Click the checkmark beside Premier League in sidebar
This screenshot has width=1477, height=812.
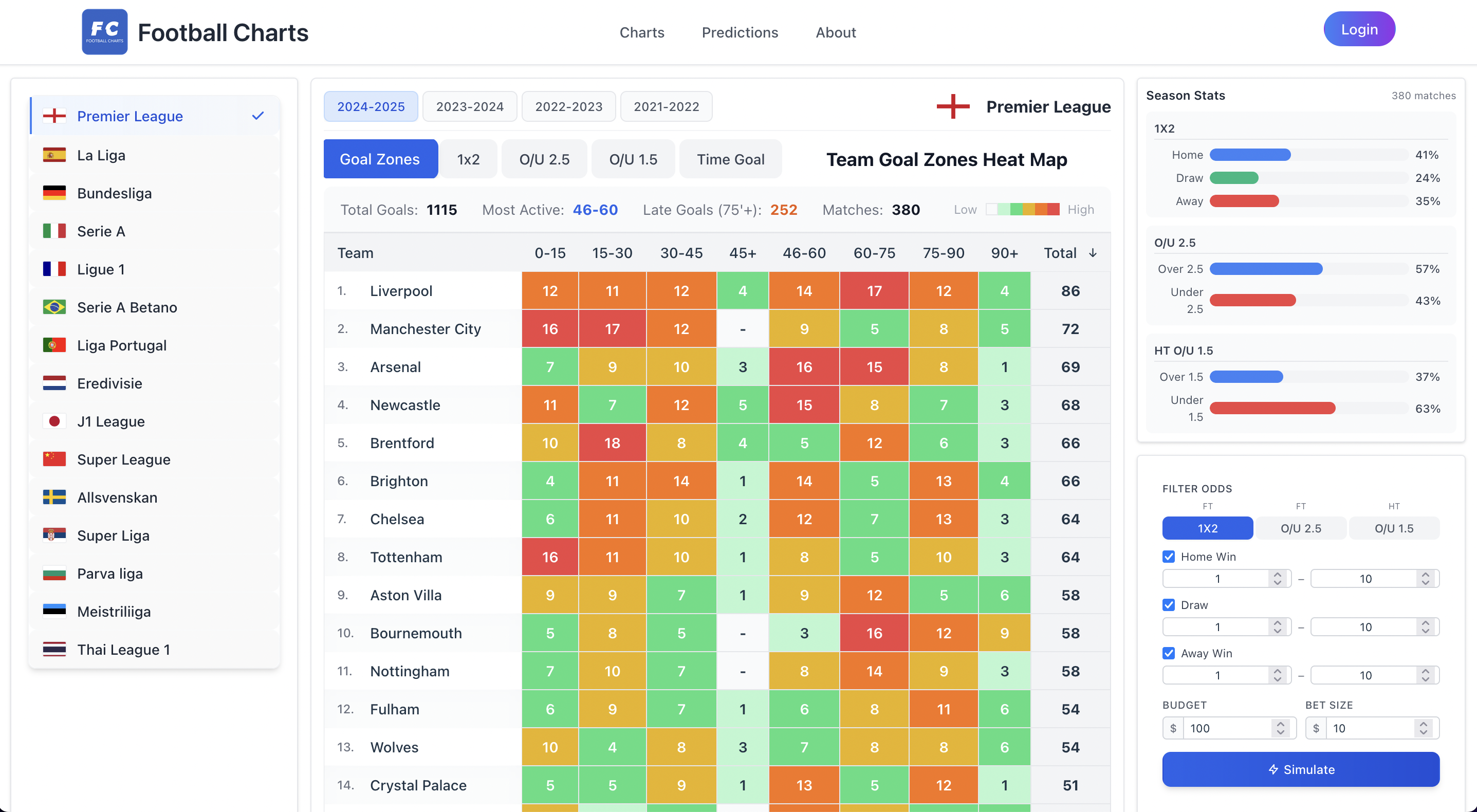[258, 116]
